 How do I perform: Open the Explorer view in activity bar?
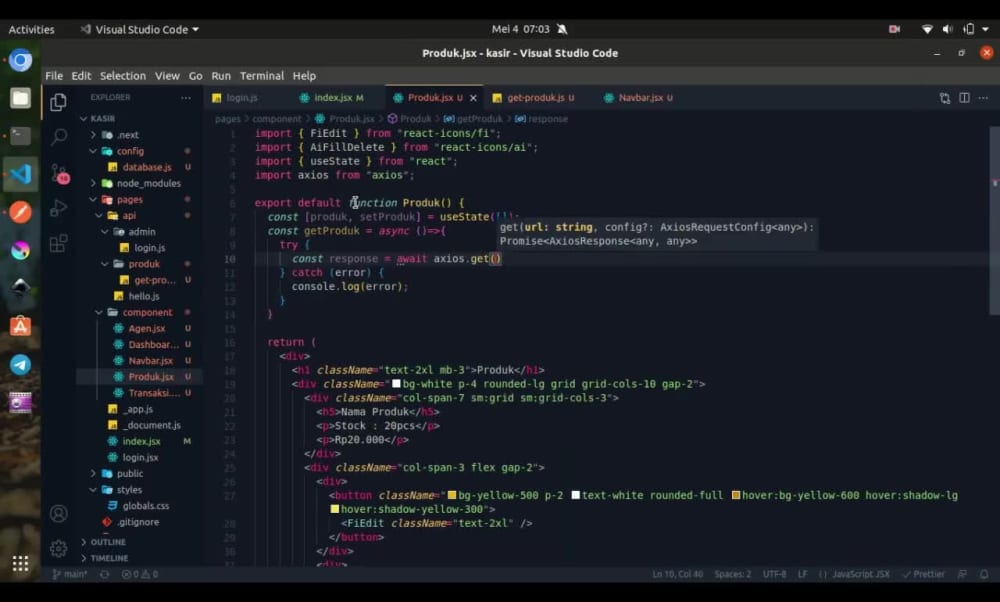coord(58,102)
